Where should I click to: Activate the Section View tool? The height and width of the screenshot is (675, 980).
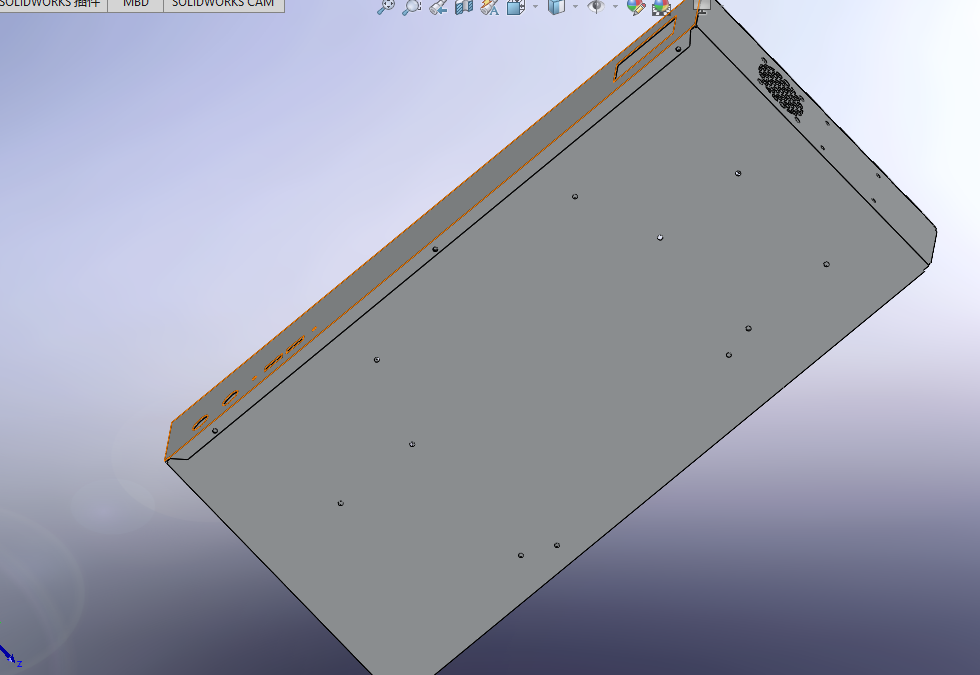(463, 7)
